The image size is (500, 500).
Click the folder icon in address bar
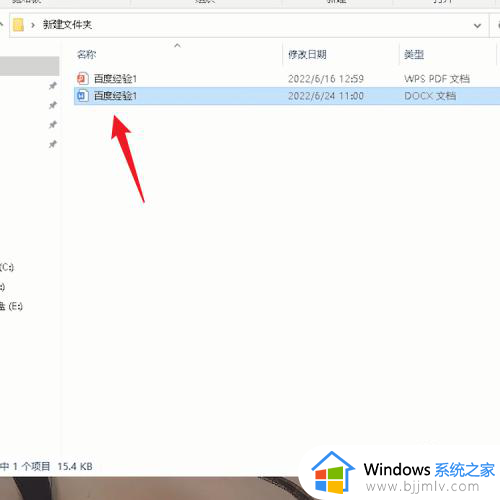(x=18, y=25)
